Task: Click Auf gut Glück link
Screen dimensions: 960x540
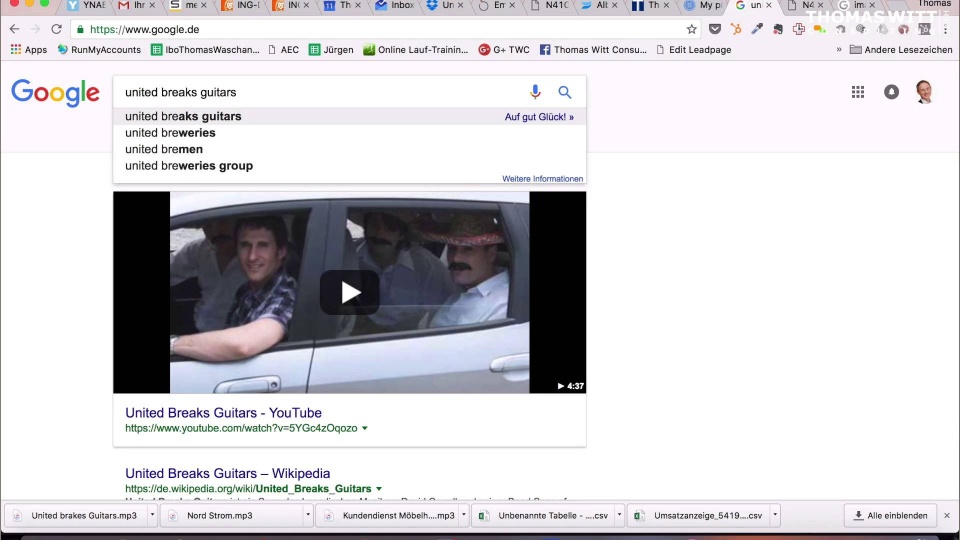Action: tap(539, 117)
